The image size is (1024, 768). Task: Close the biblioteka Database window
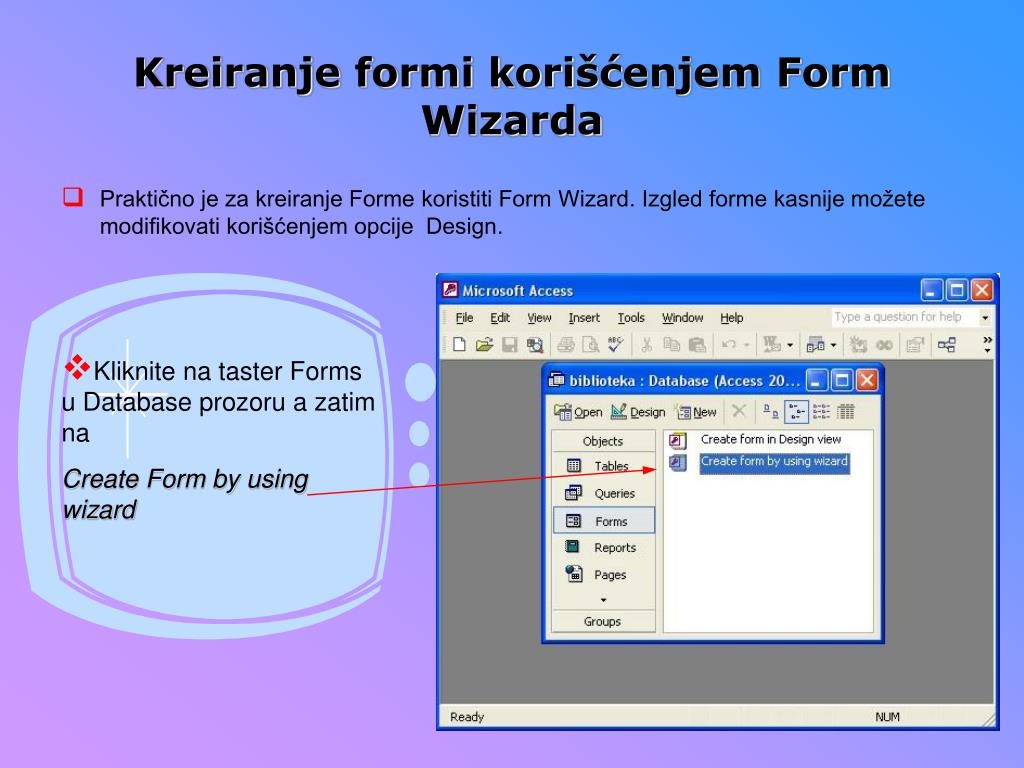(x=867, y=379)
